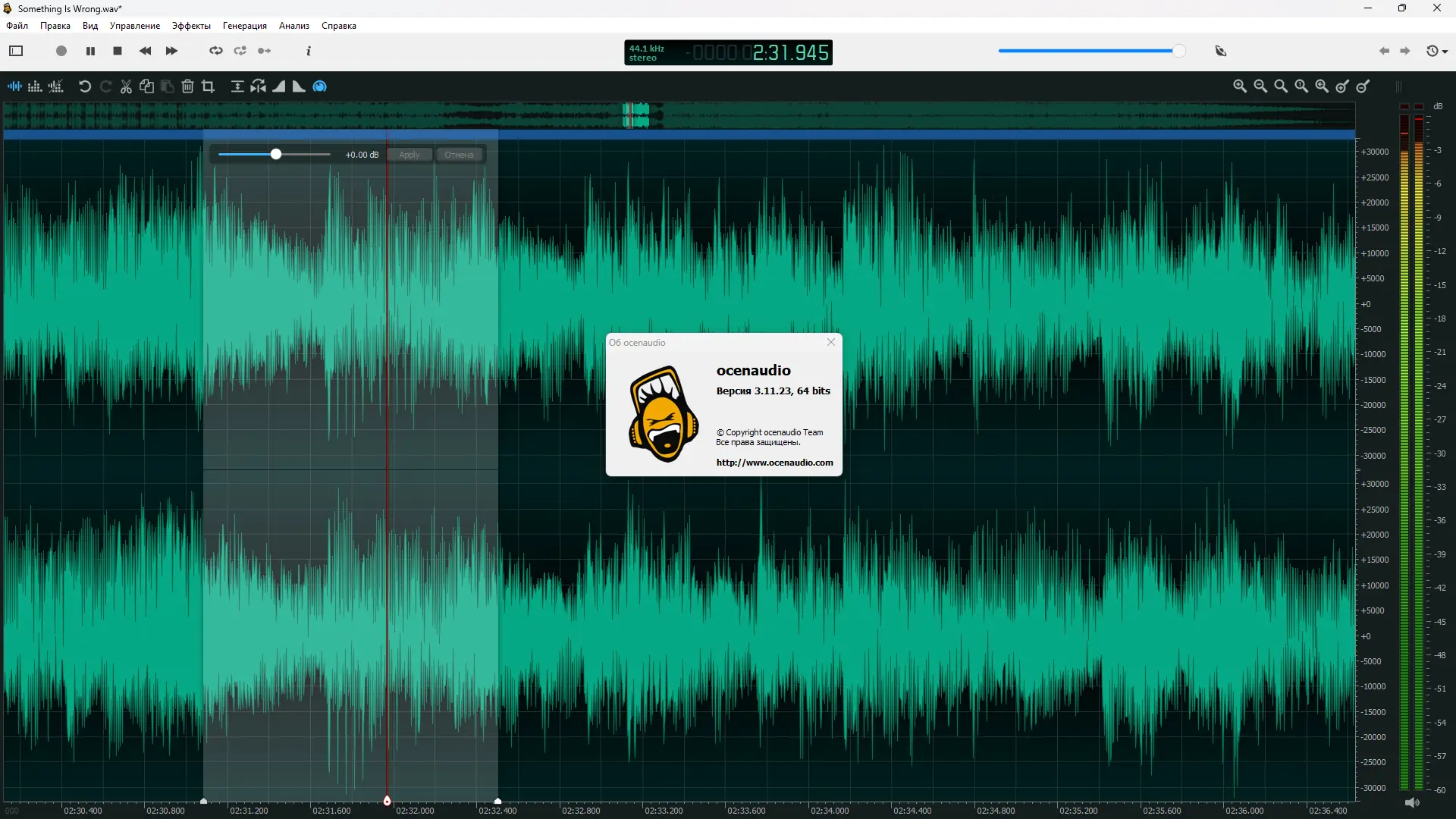Cut selection with scissors icon
Viewport: 1456px width, 819px height.
(126, 86)
